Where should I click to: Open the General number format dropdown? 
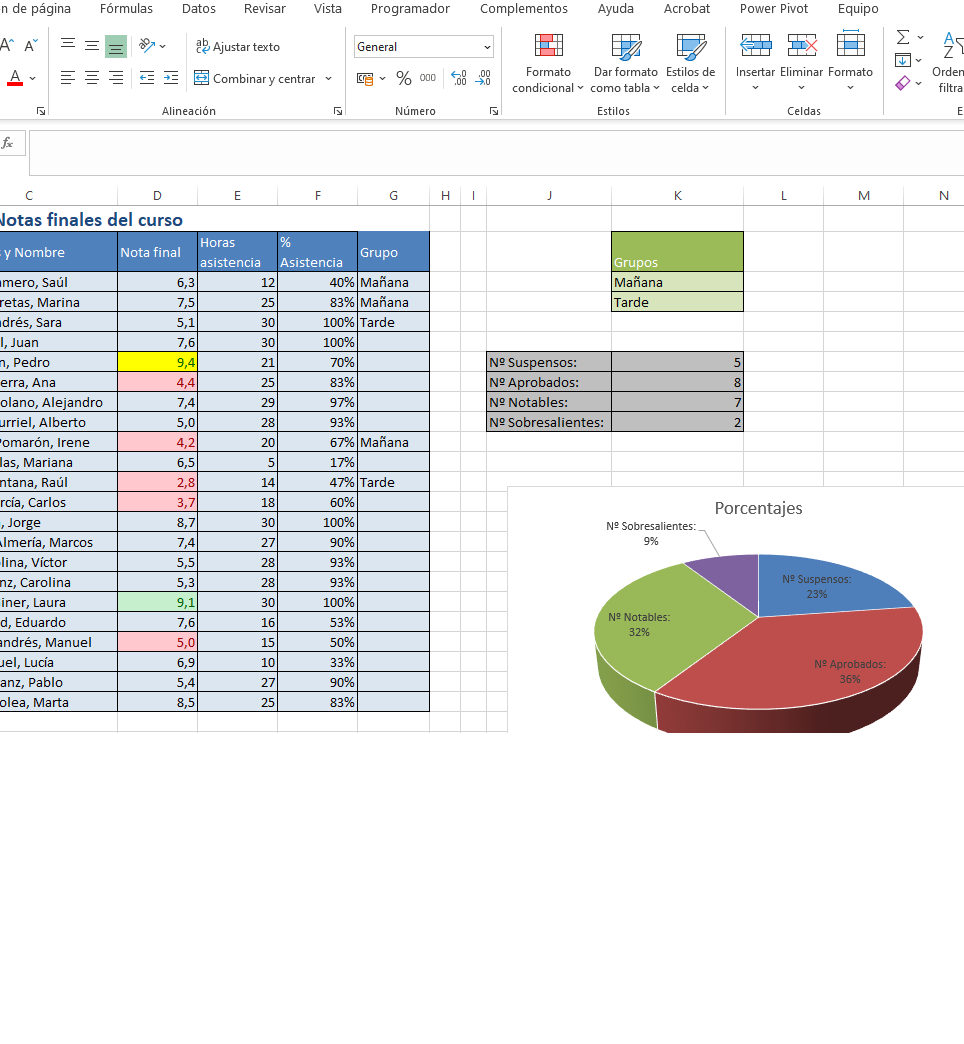(x=487, y=47)
